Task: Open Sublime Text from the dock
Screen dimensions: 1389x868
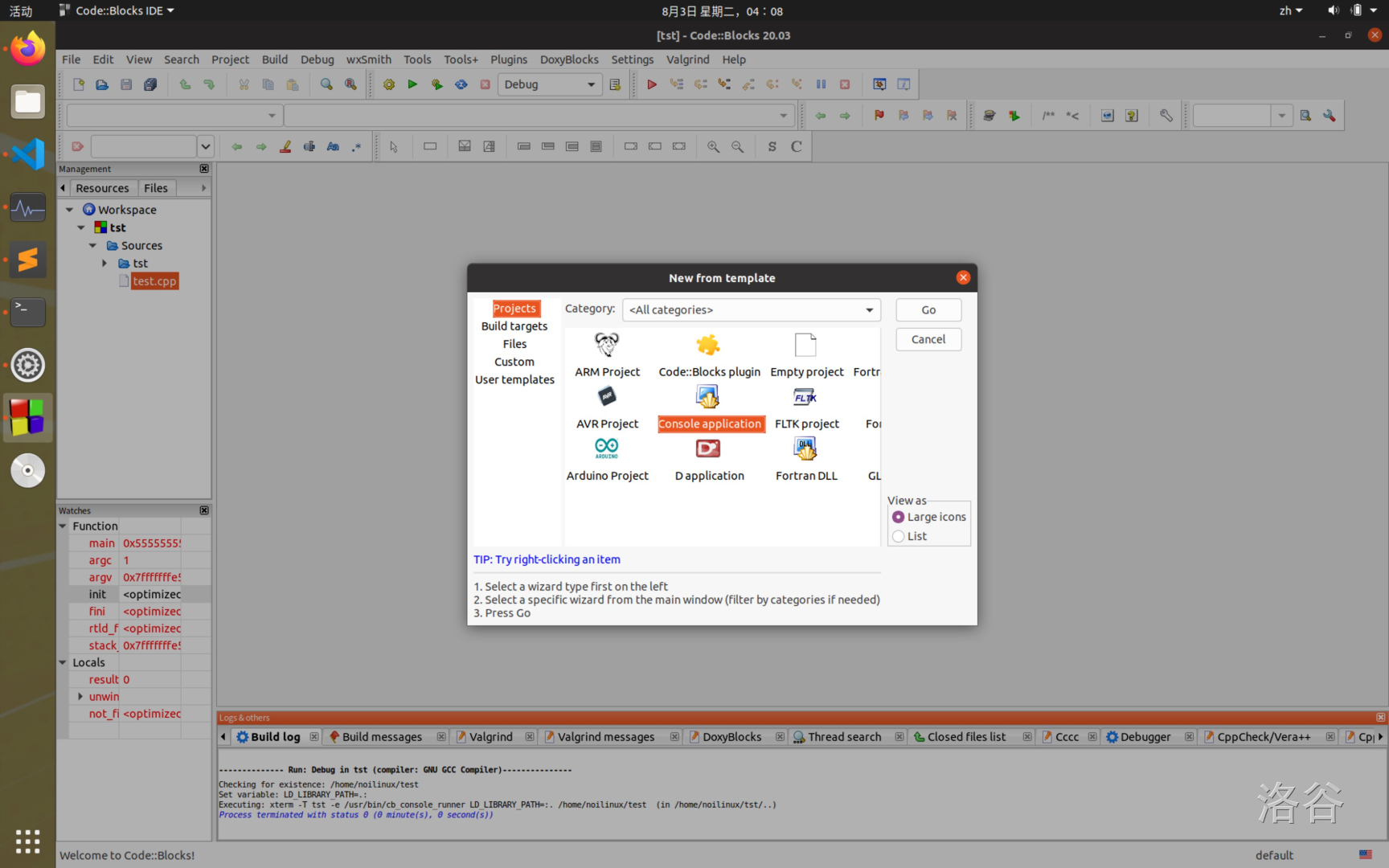Action: click(x=28, y=260)
